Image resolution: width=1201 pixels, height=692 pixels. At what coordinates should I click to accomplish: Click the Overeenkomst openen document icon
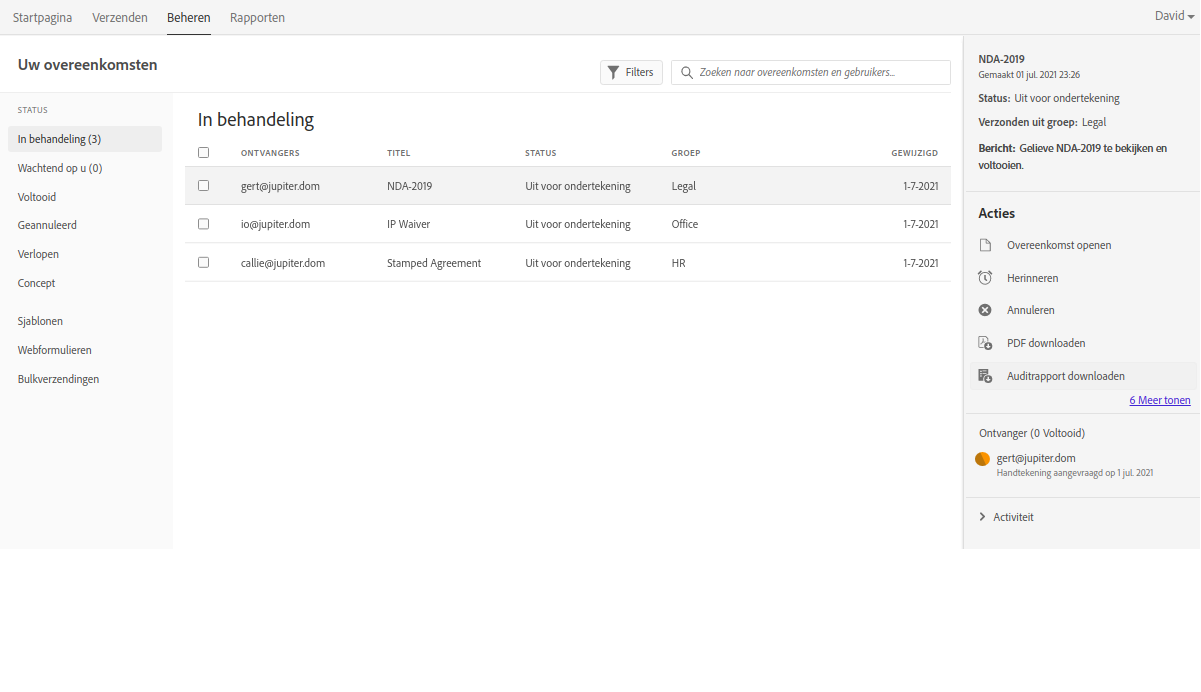[x=985, y=245]
